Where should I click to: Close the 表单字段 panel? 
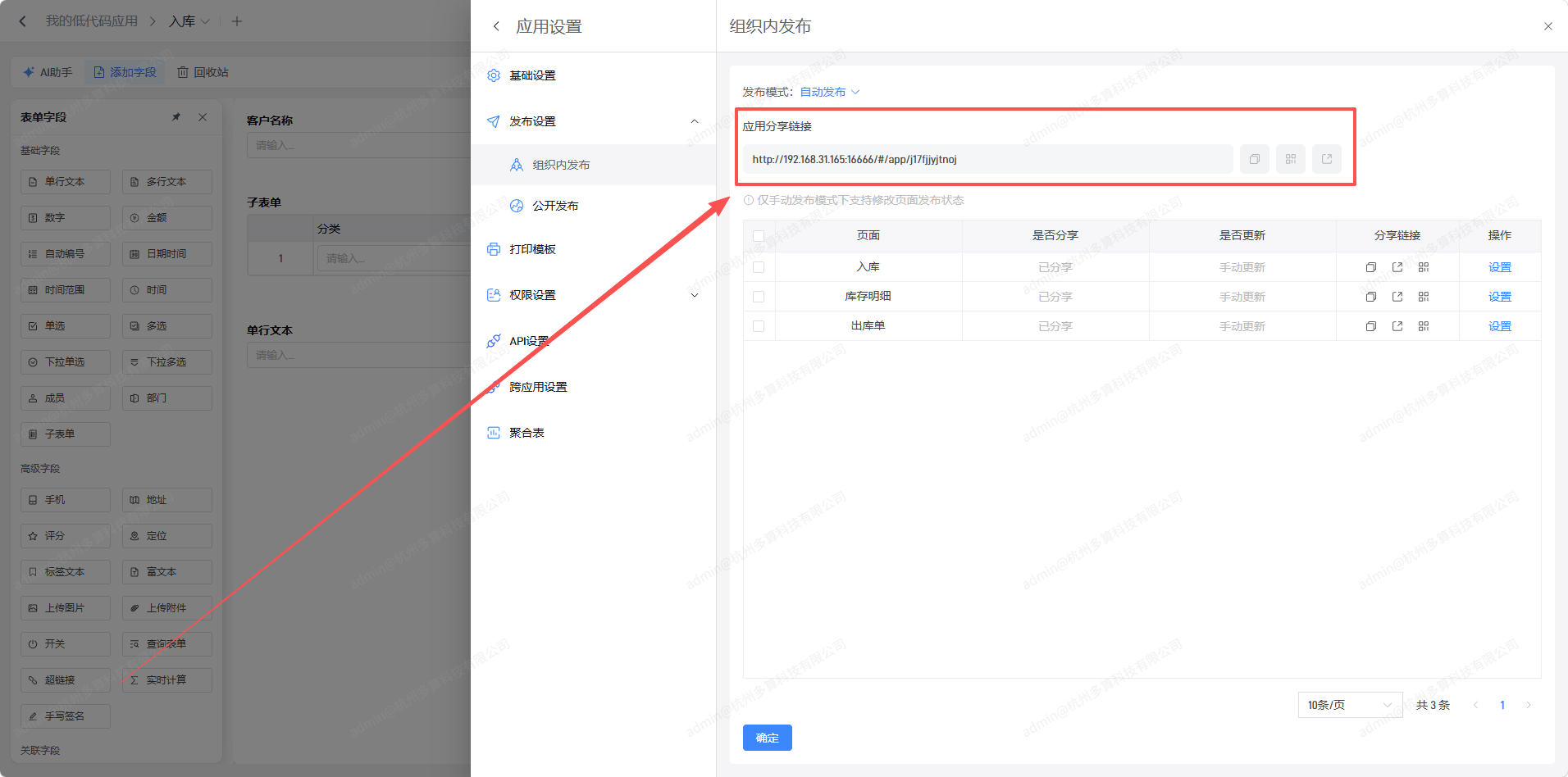tap(203, 117)
